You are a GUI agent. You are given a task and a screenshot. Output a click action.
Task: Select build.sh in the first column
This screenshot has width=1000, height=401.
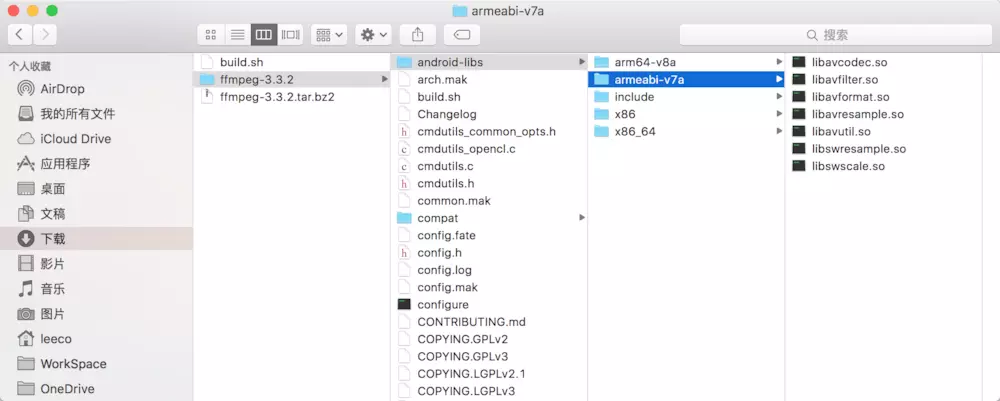(x=291, y=62)
